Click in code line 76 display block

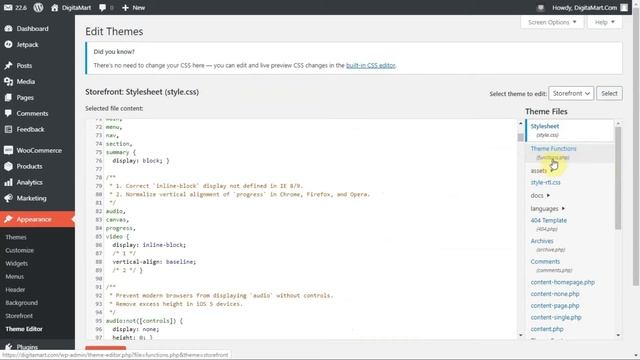(140, 161)
